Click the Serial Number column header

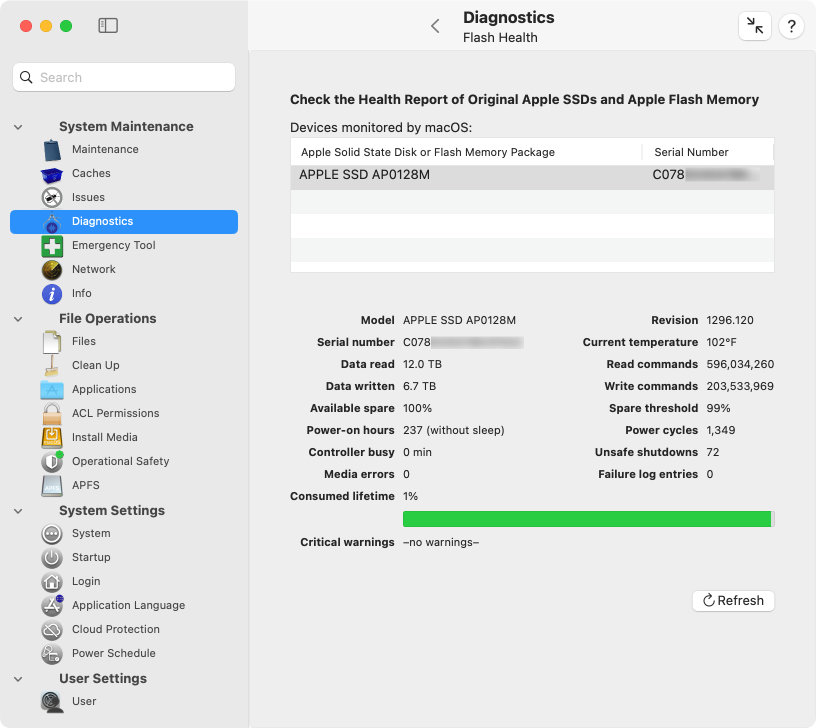(707, 152)
